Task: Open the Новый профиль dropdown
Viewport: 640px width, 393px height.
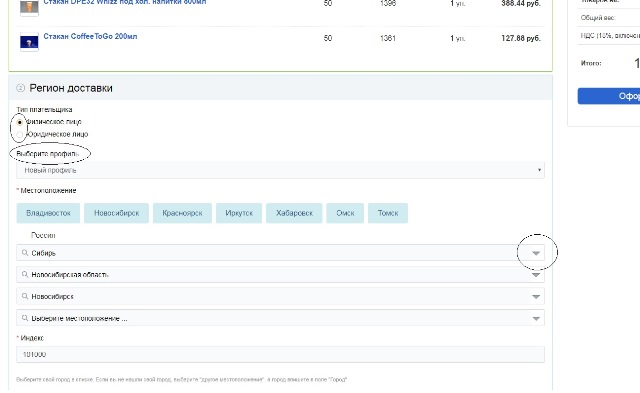Action: [x=280, y=170]
